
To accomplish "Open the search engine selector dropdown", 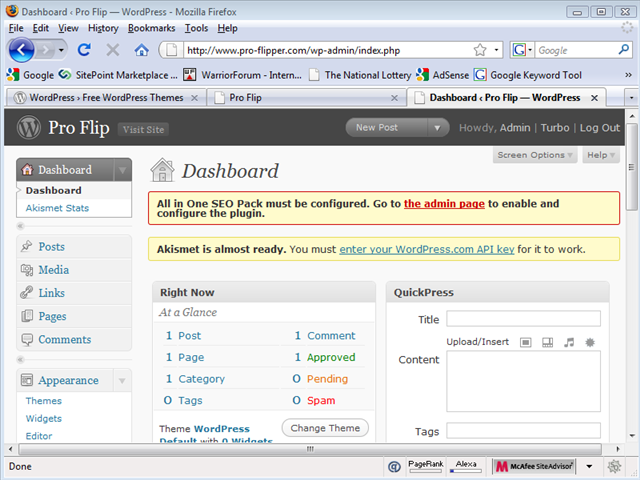I will [530, 50].
